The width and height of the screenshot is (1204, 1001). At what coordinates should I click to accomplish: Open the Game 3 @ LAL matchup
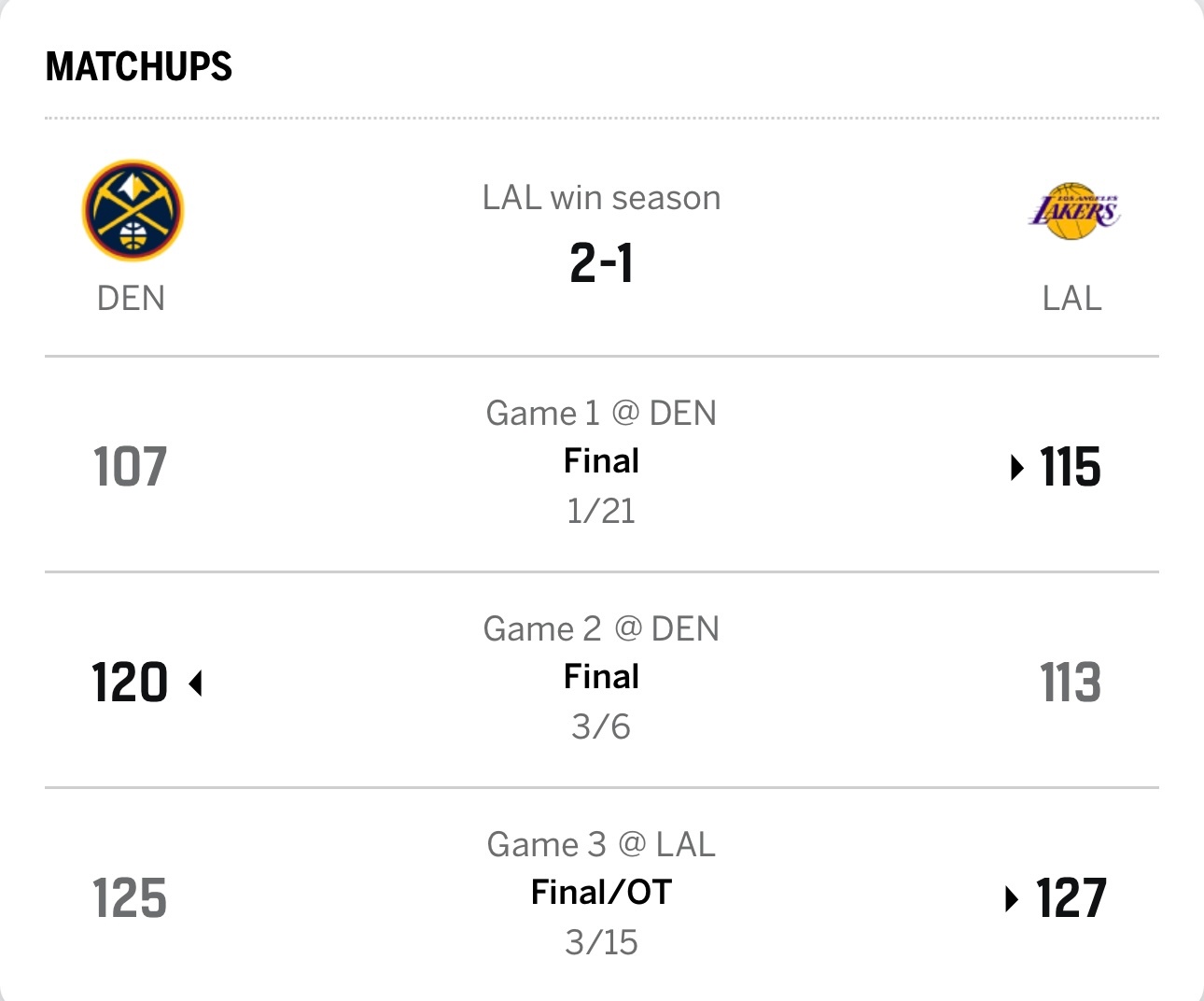[x=601, y=844]
